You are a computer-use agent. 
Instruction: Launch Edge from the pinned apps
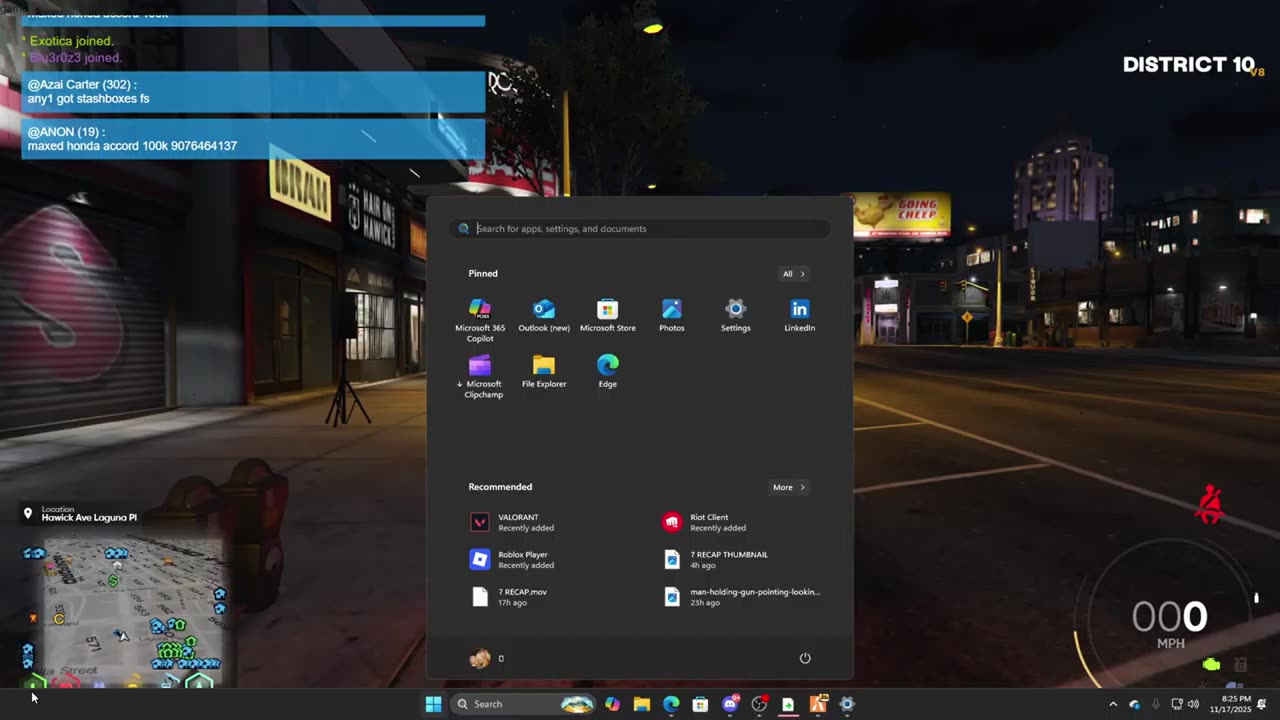(608, 371)
